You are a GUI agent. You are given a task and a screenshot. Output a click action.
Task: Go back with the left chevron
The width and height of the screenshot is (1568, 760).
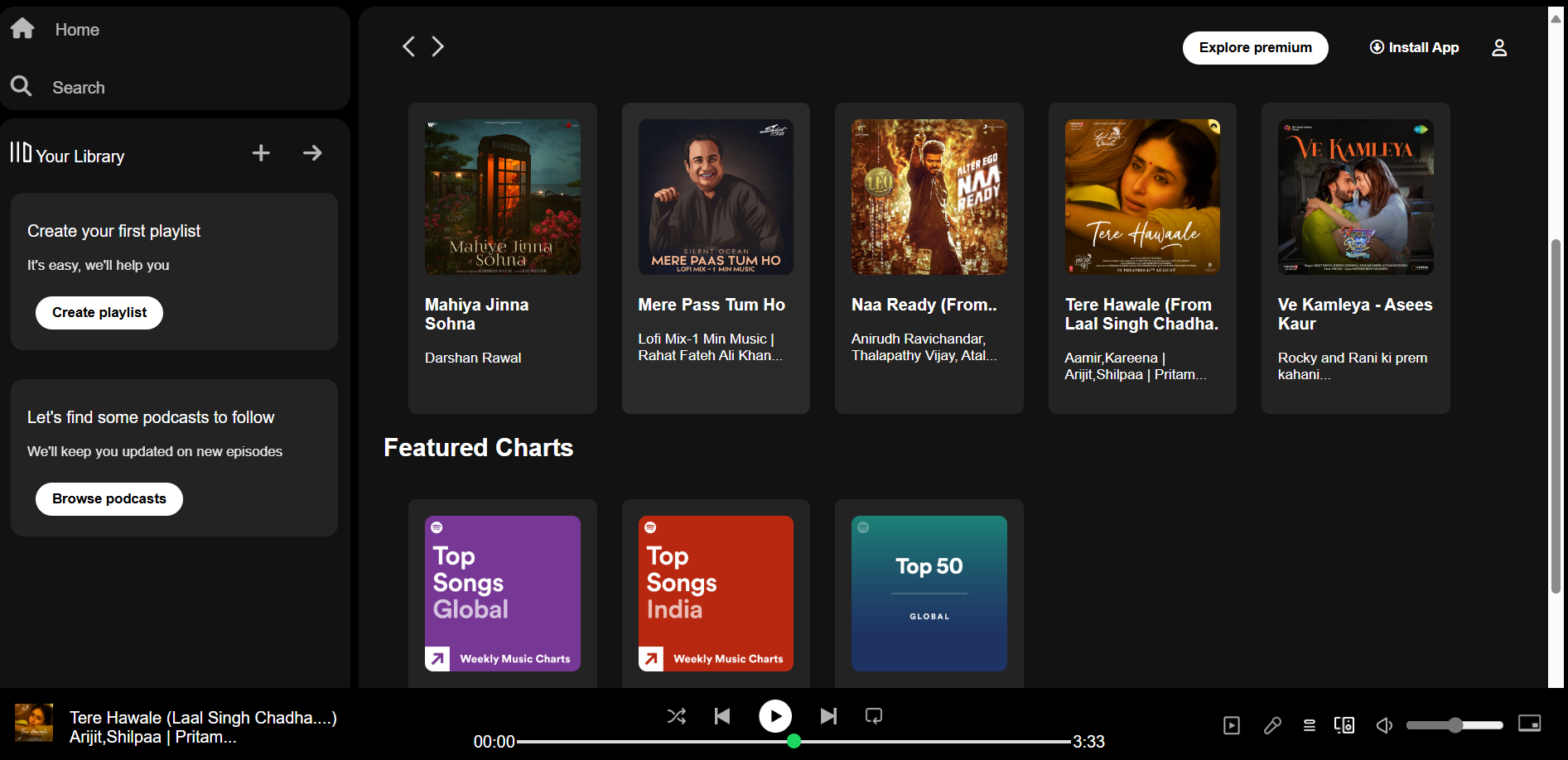click(408, 46)
